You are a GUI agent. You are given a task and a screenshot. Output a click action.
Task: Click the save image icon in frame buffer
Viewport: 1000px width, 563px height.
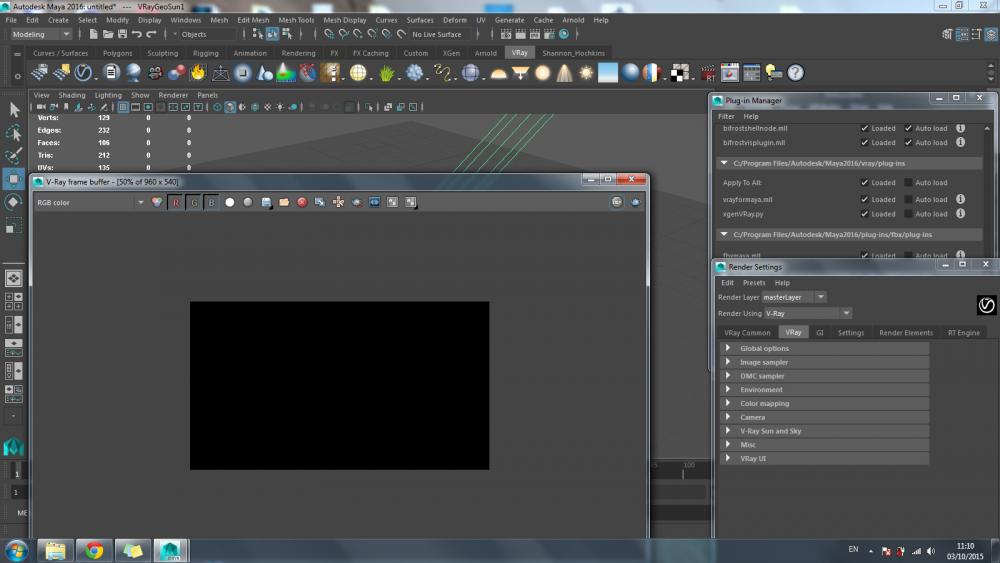coord(266,202)
